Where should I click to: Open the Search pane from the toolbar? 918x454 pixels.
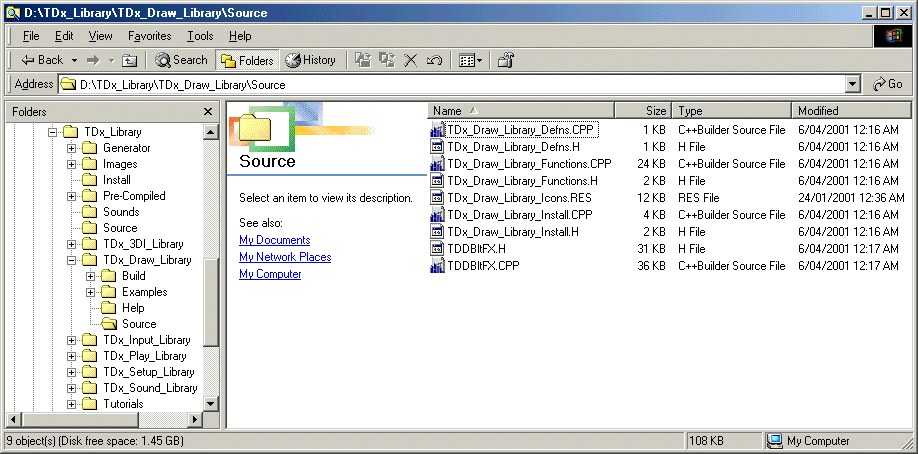(x=182, y=60)
